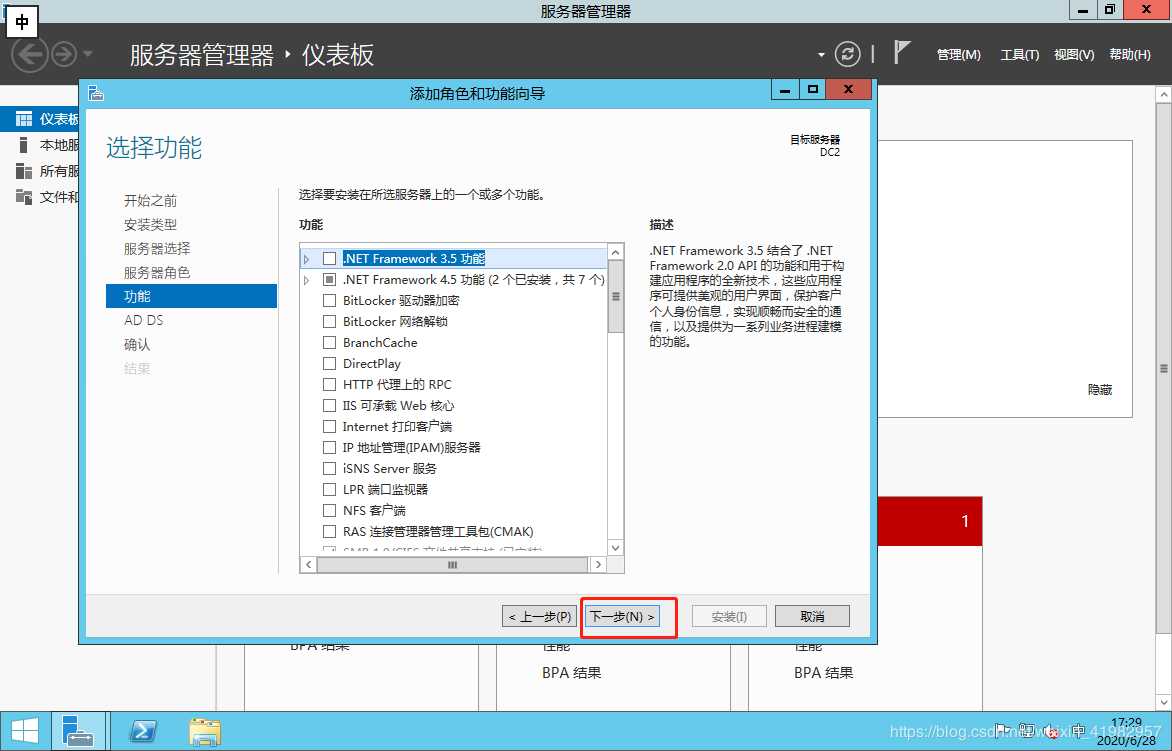
Task: Click the center BPA 结果 text
Action: (572, 673)
